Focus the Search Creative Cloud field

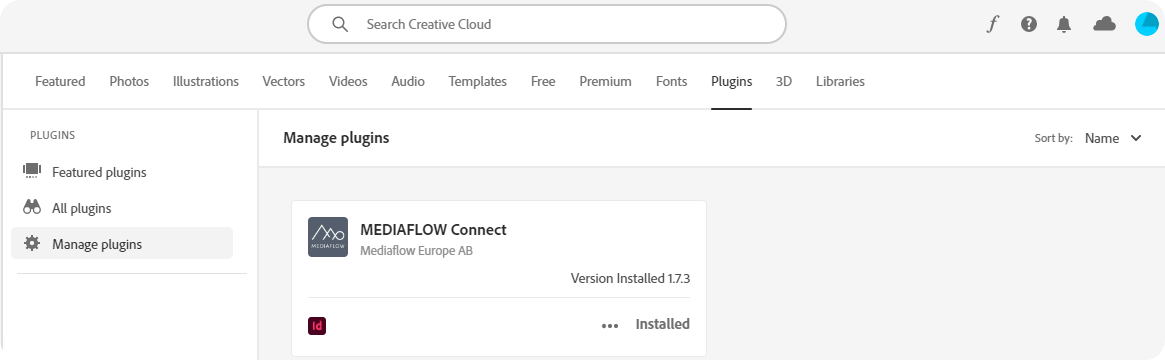tap(547, 24)
